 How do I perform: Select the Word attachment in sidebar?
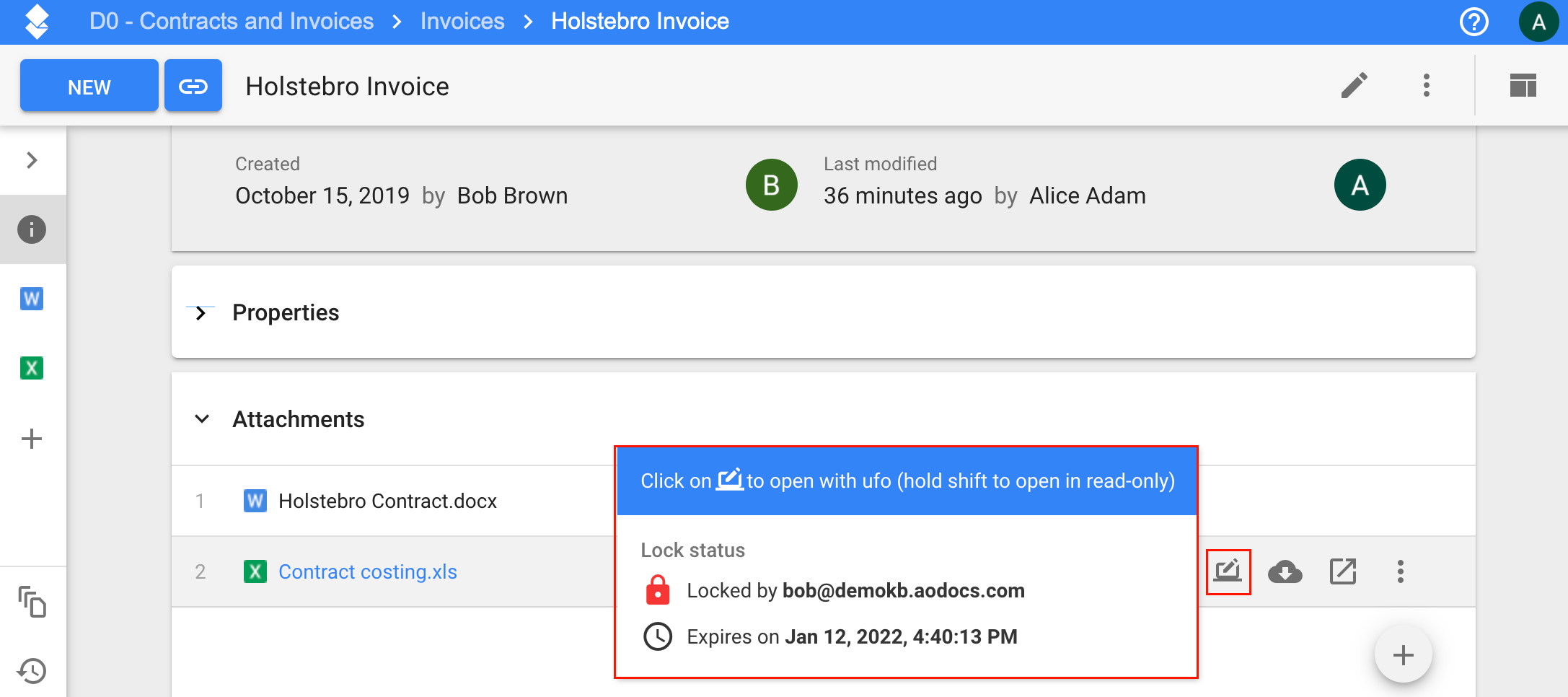point(32,298)
